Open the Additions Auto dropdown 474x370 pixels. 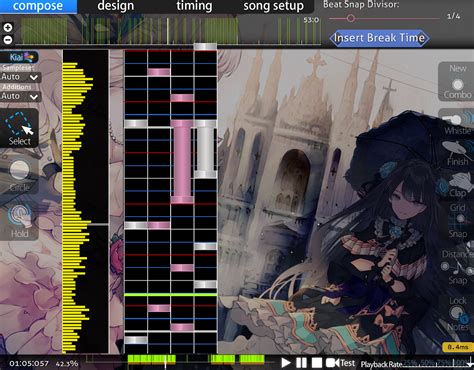[21, 96]
